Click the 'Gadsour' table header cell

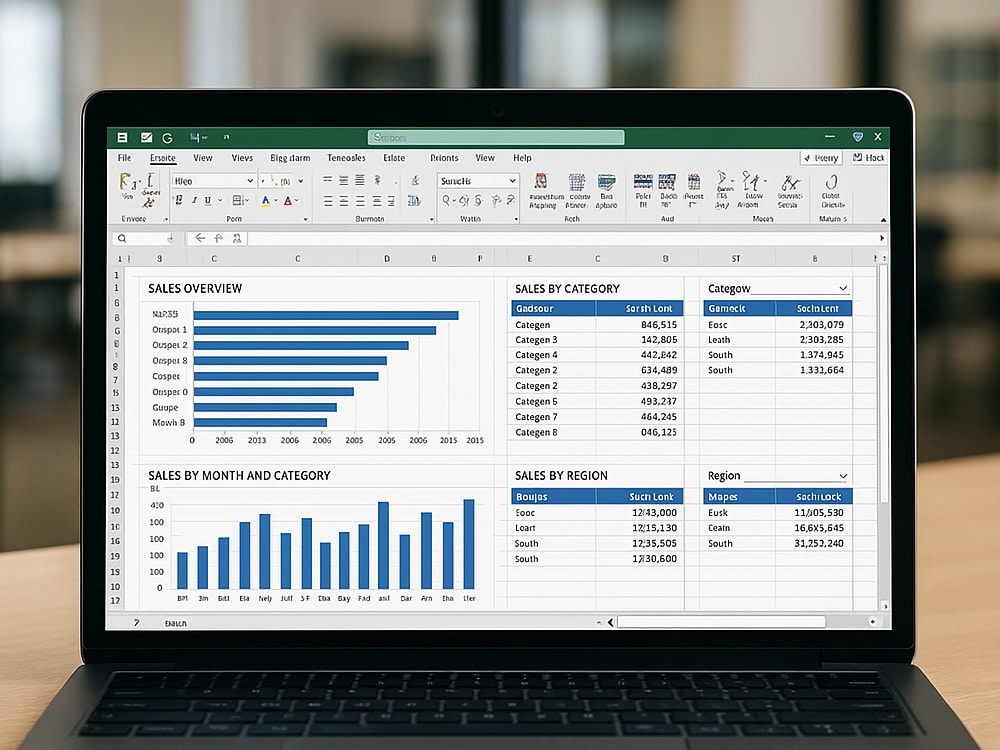point(554,309)
